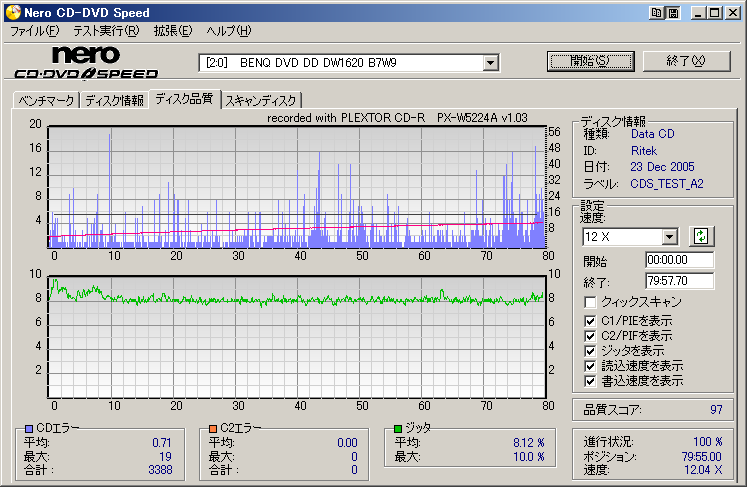Image resolution: width=747 pixels, height=487 pixels.
Task: Enable the クイックスキャン checkbox
Action: coord(591,302)
